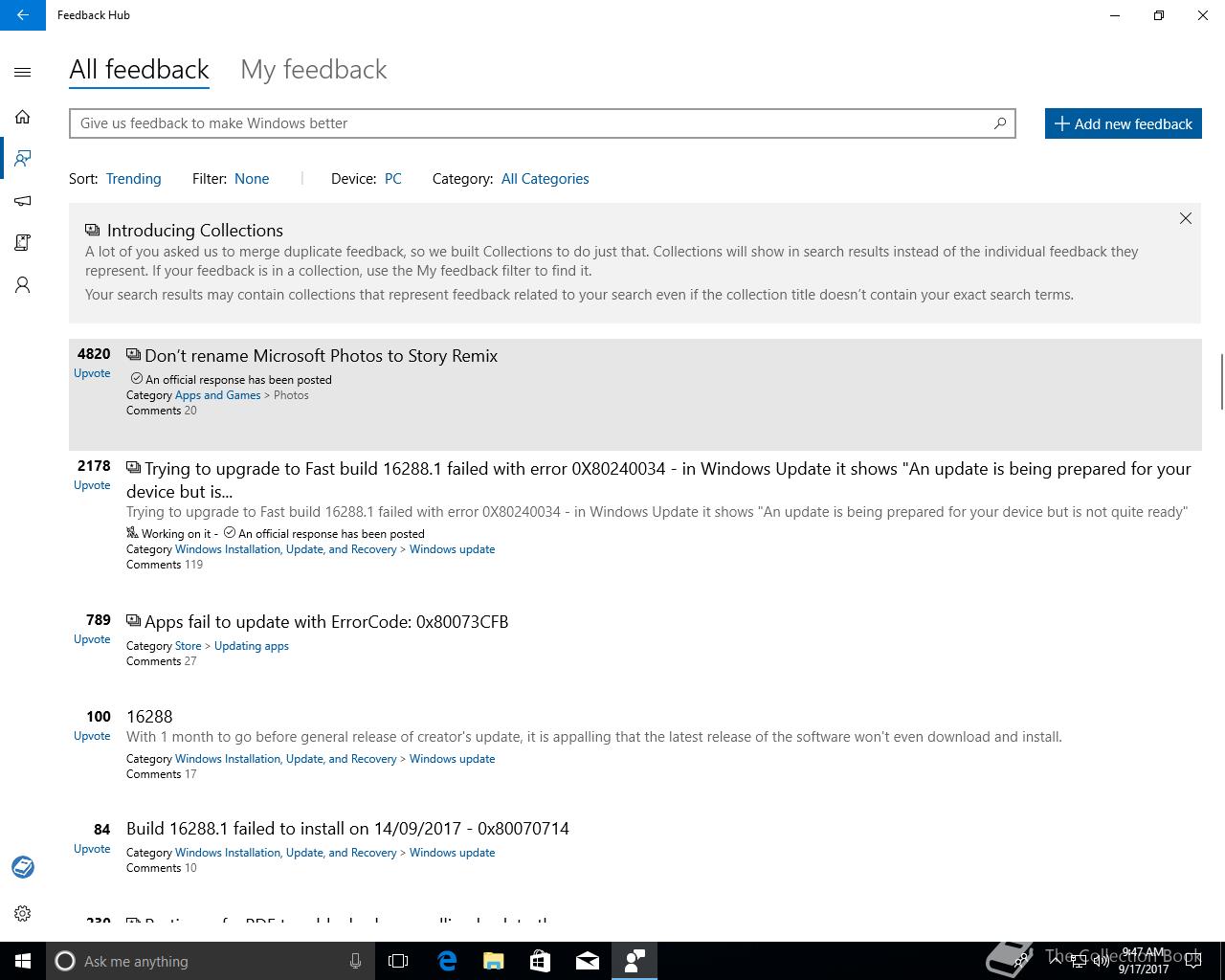Open the 16288 feedback title

pyautogui.click(x=149, y=717)
